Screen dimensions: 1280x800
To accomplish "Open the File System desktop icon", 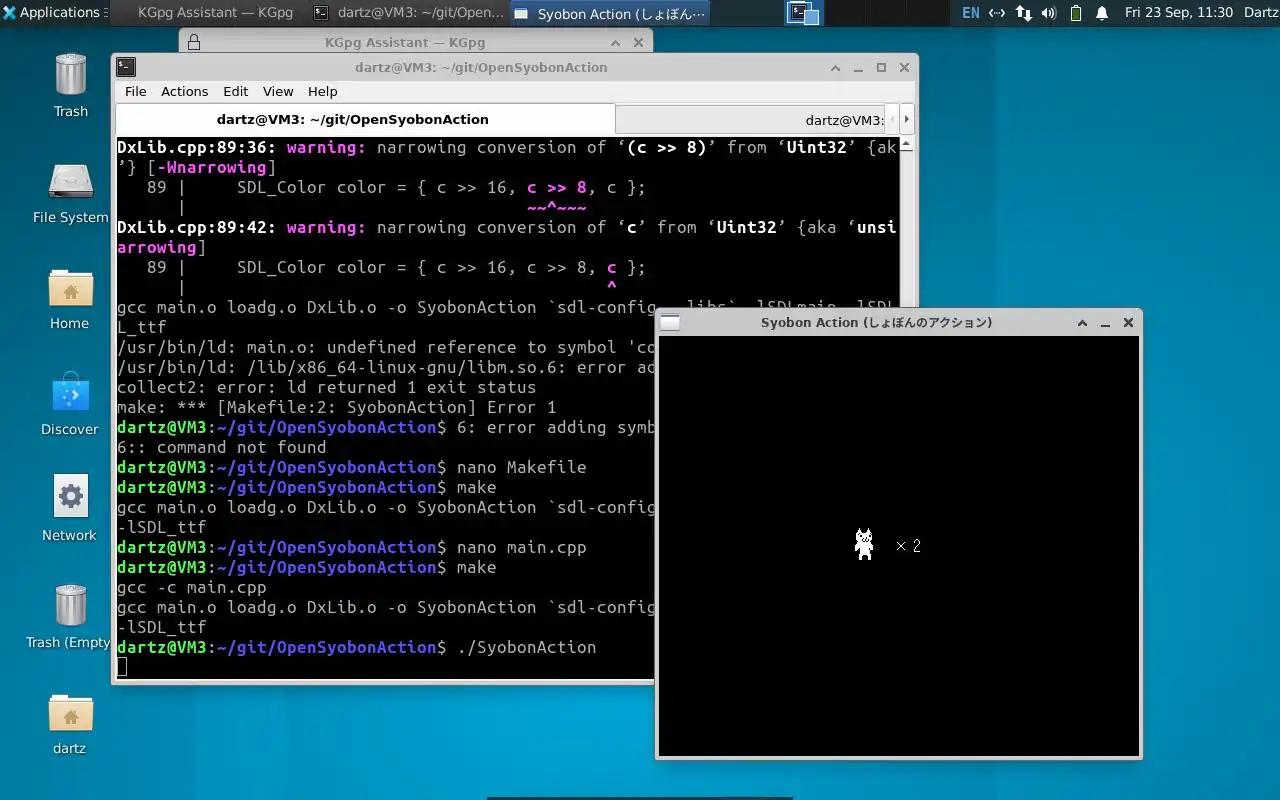I will [x=70, y=192].
